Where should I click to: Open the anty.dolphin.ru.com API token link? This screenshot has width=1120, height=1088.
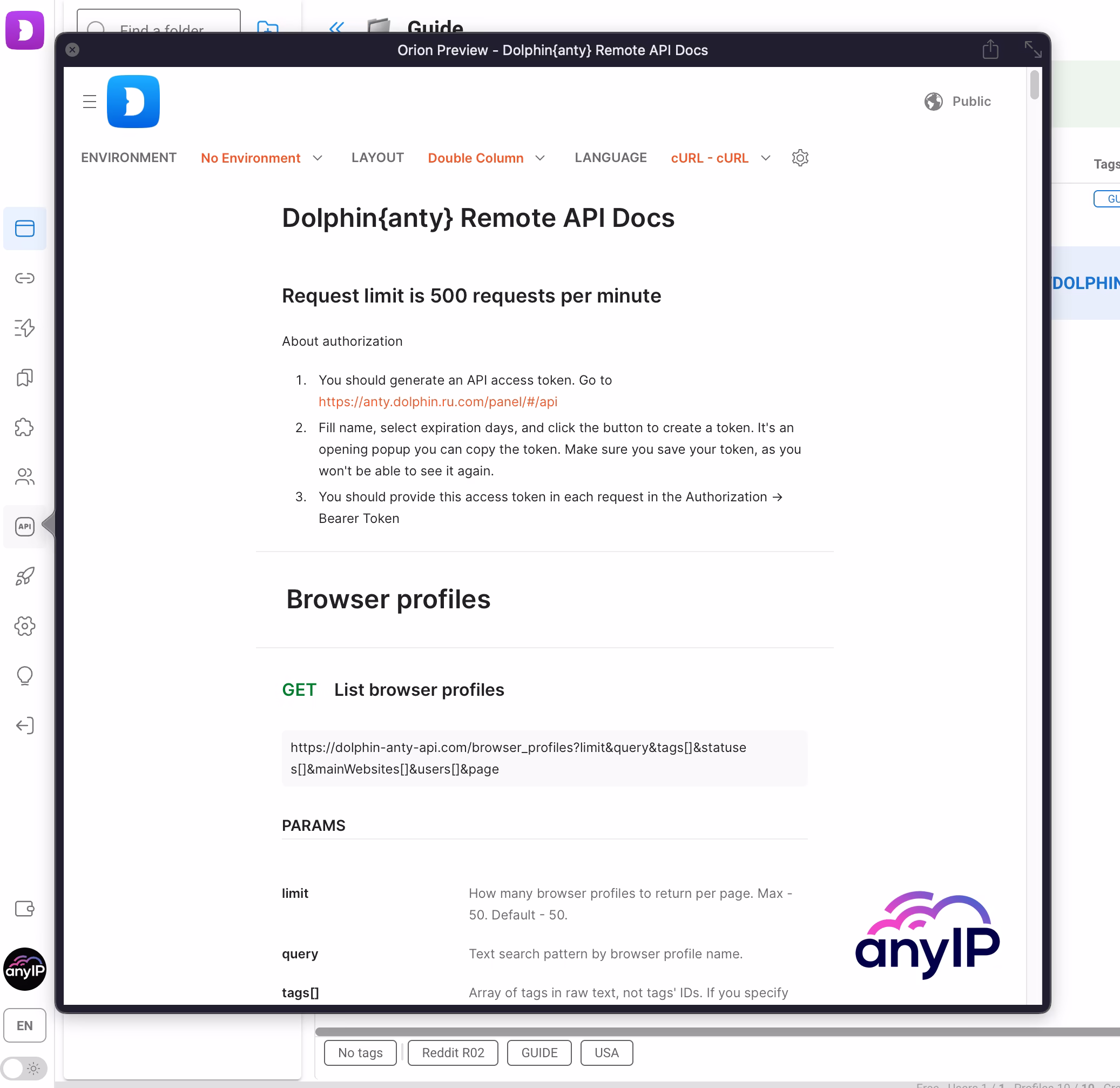click(438, 402)
